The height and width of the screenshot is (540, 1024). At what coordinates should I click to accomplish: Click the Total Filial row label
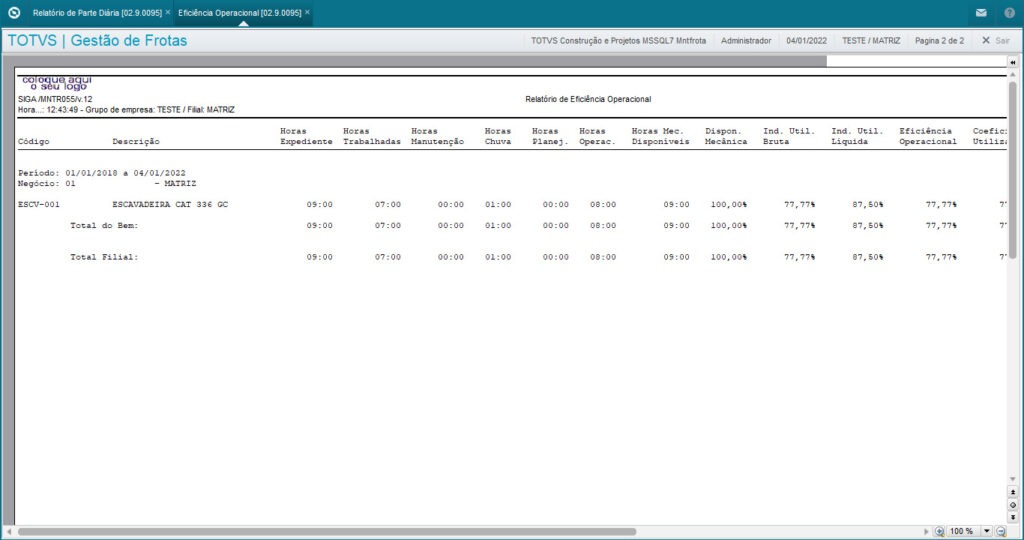104,257
